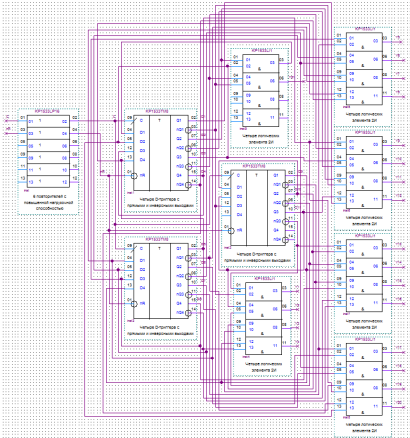Click the nR inversion circle on upper-left trigger chip
The image size is (410, 438).
click(134, 176)
